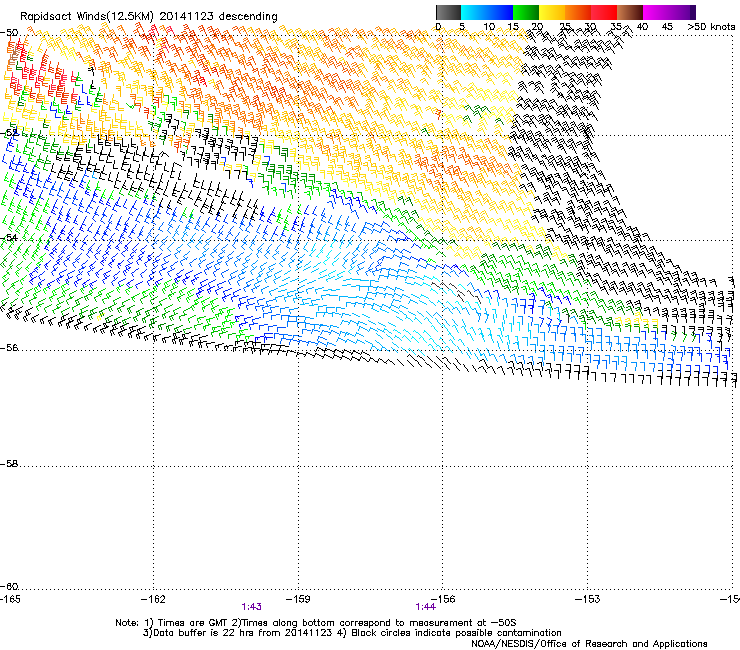The width and height of the screenshot is (740, 650).
Task: Click the red 30-35 knots legend swatch
Action: point(604,12)
